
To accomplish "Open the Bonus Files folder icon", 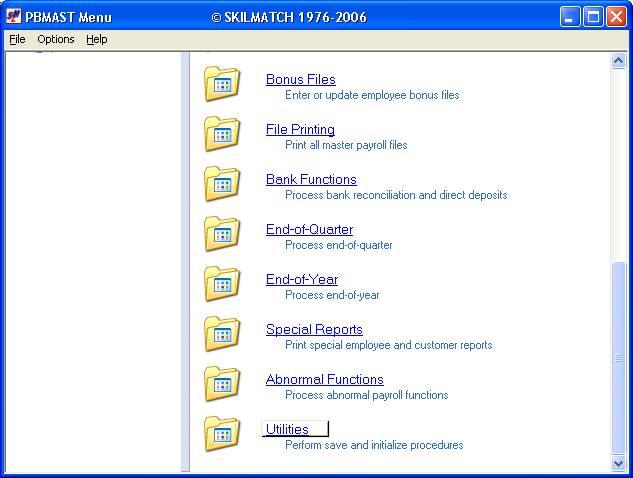I will 222,84.
